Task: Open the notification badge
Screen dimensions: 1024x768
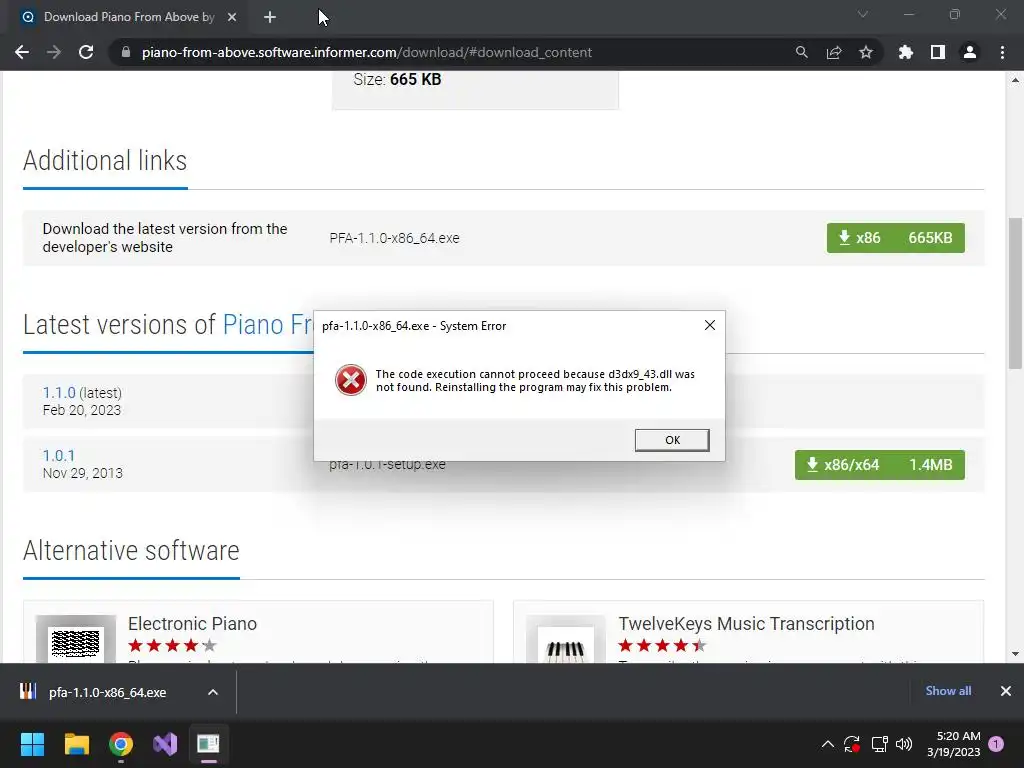Action: pos(996,744)
